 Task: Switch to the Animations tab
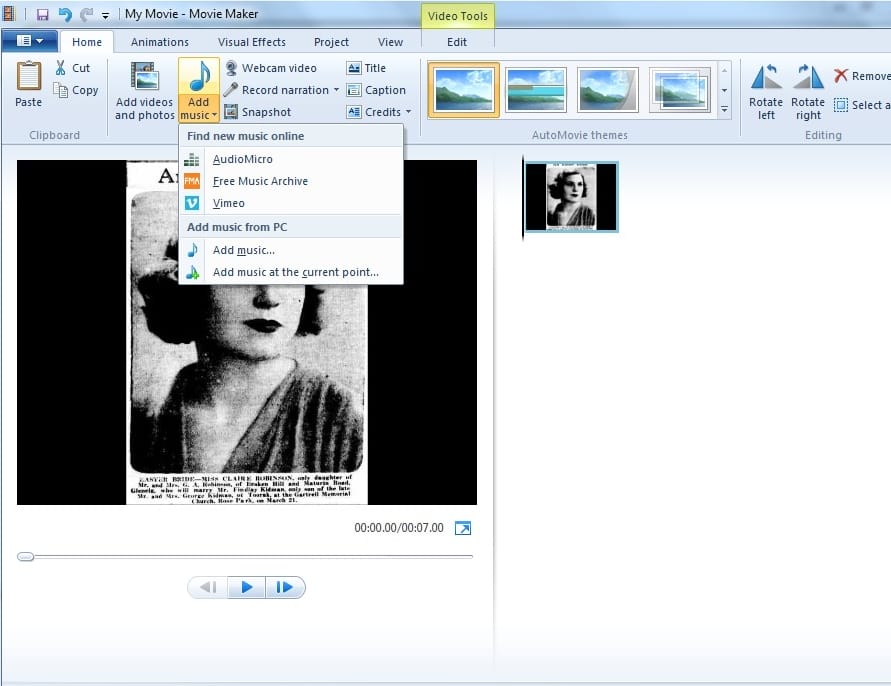[159, 42]
